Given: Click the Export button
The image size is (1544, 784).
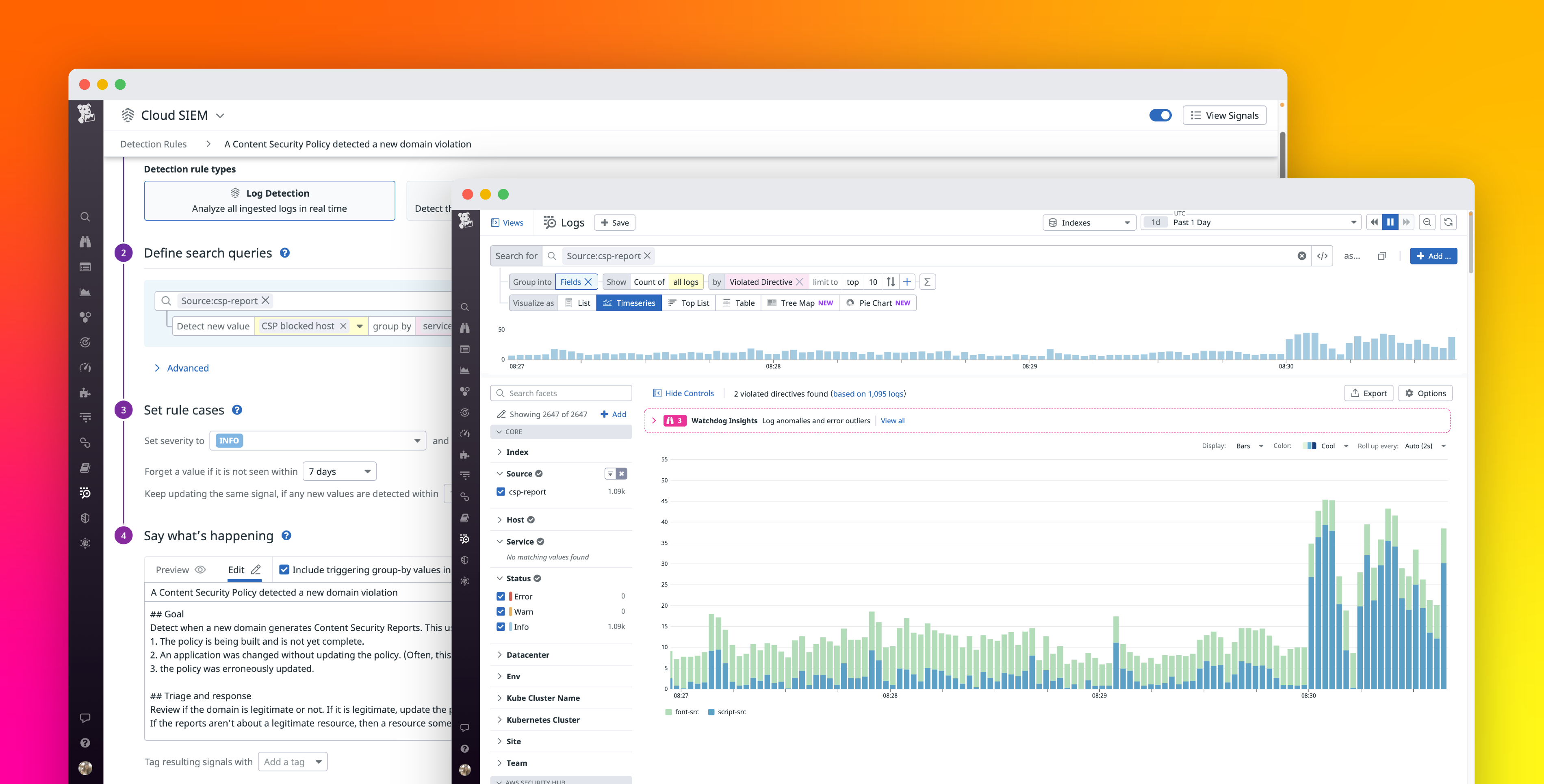Looking at the screenshot, I should (1369, 392).
